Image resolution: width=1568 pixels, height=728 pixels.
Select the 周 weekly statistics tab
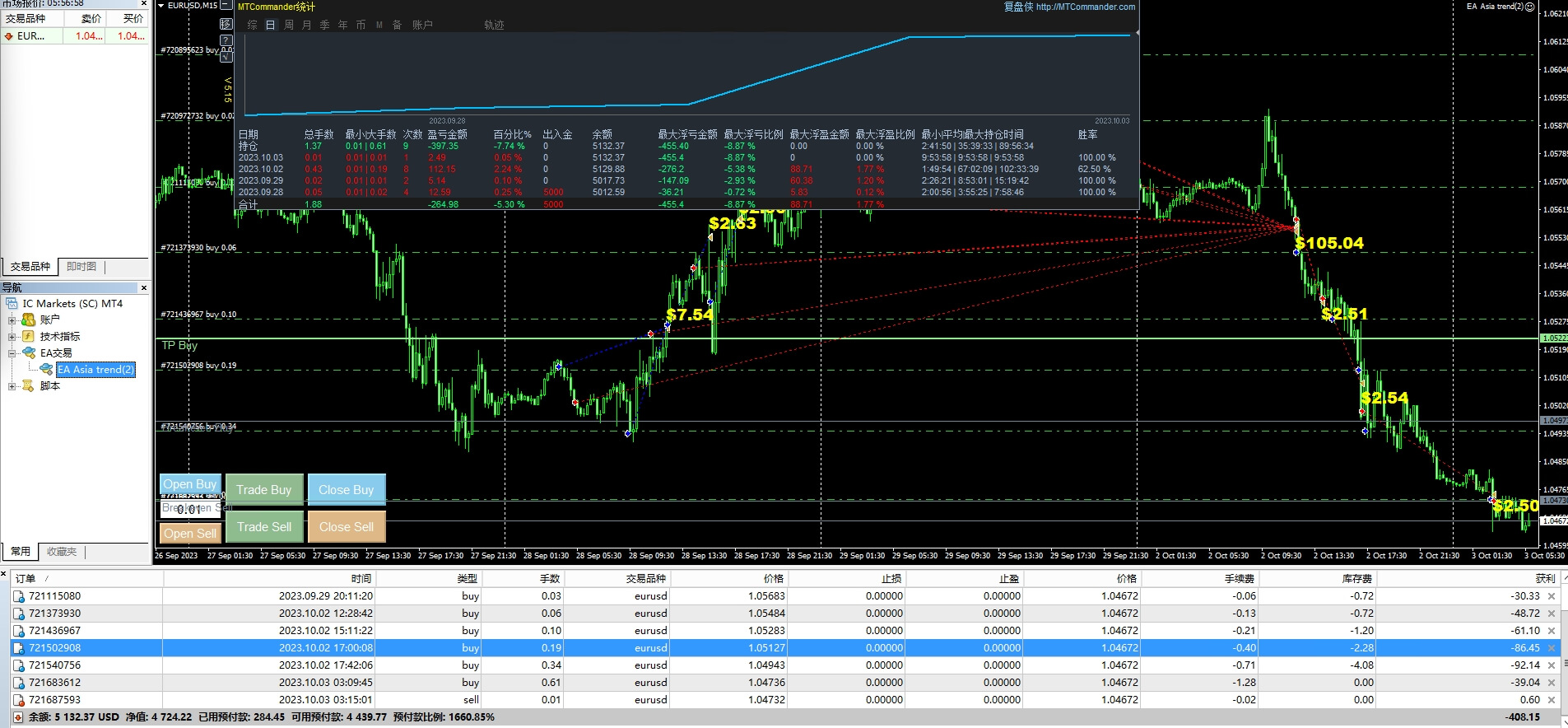tap(289, 25)
